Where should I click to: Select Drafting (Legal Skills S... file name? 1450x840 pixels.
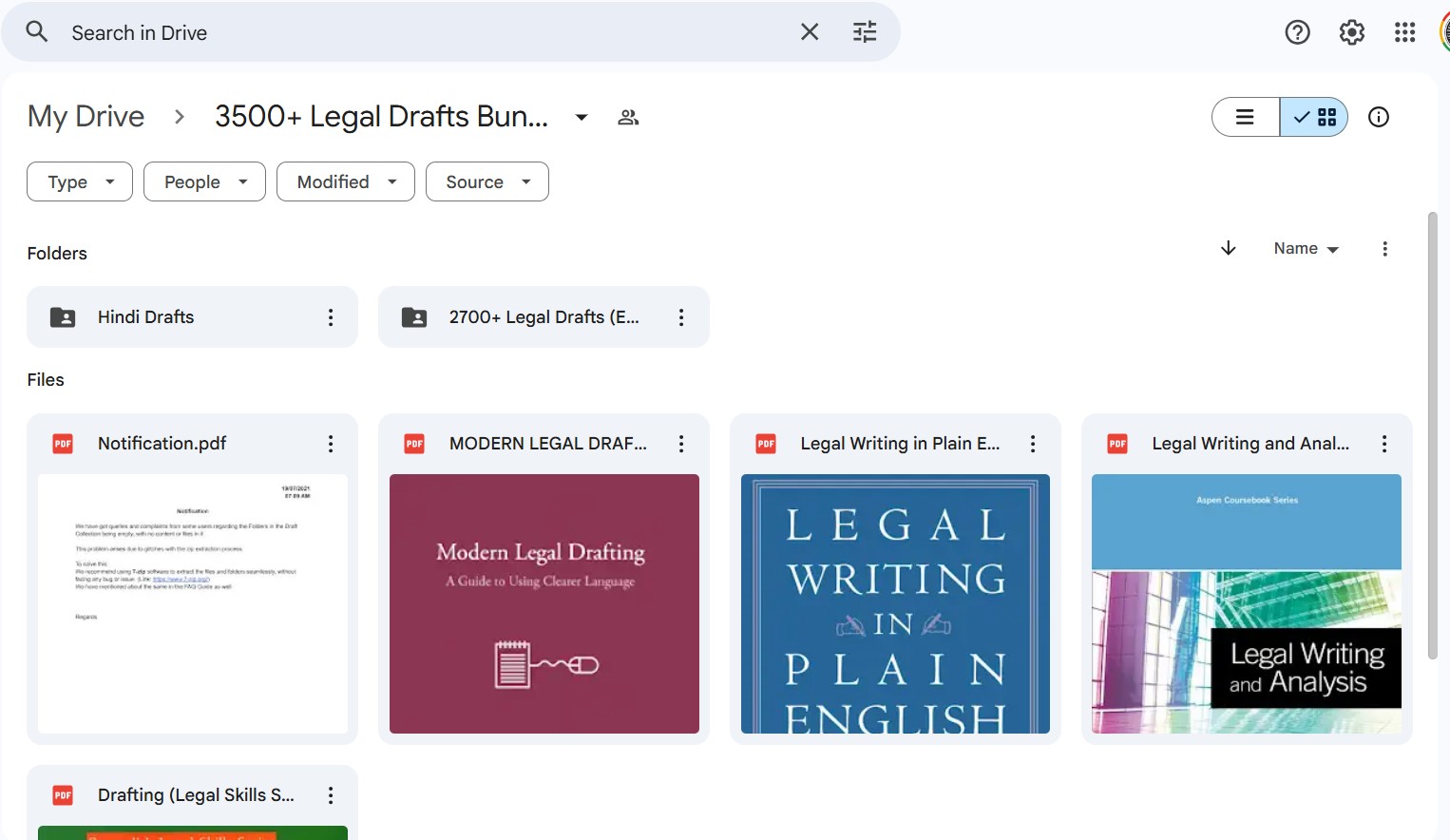click(x=196, y=795)
